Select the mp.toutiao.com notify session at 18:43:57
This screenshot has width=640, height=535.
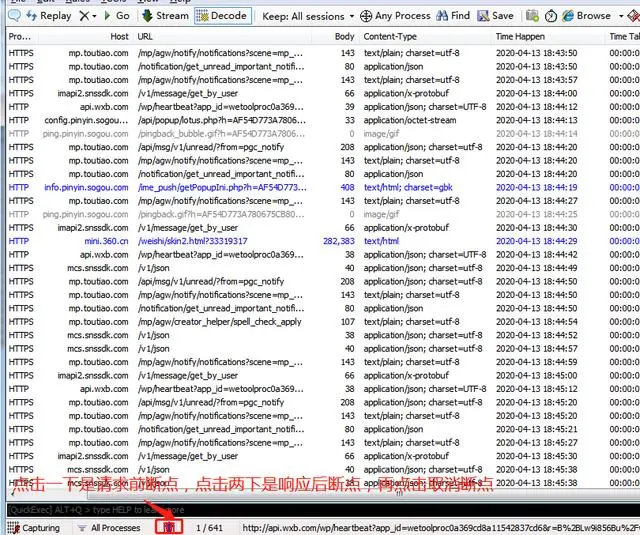(323, 80)
